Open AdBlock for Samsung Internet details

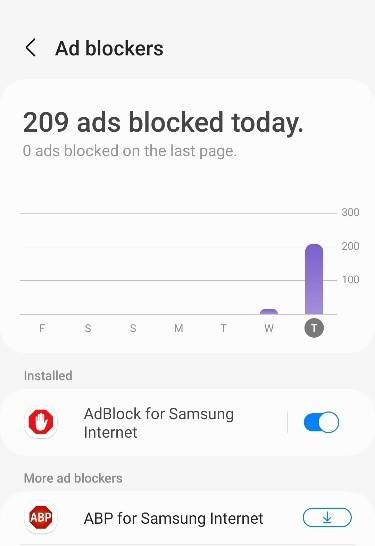159,423
